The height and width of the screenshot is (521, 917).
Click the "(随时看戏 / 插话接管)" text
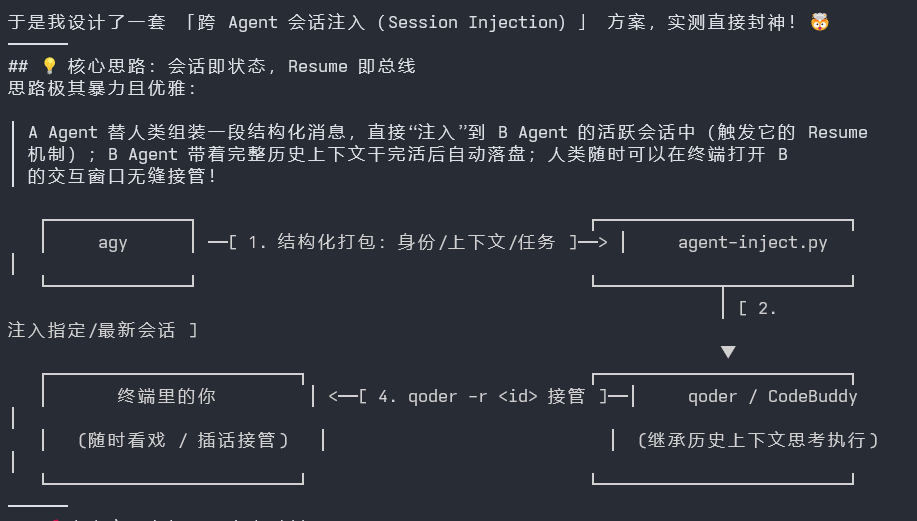point(183,440)
